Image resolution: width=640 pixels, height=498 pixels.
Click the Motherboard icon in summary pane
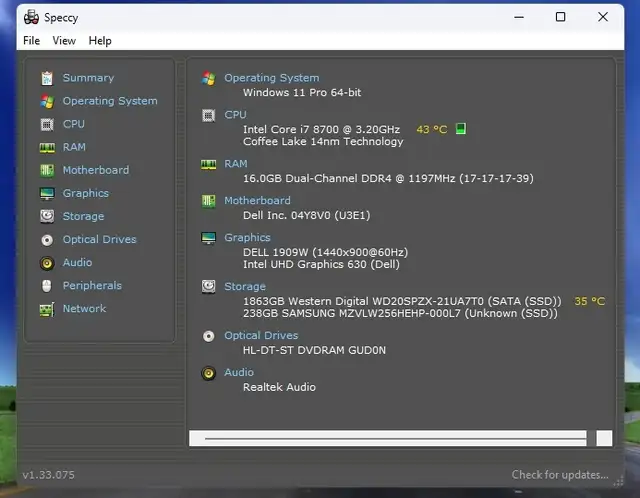[209, 201]
